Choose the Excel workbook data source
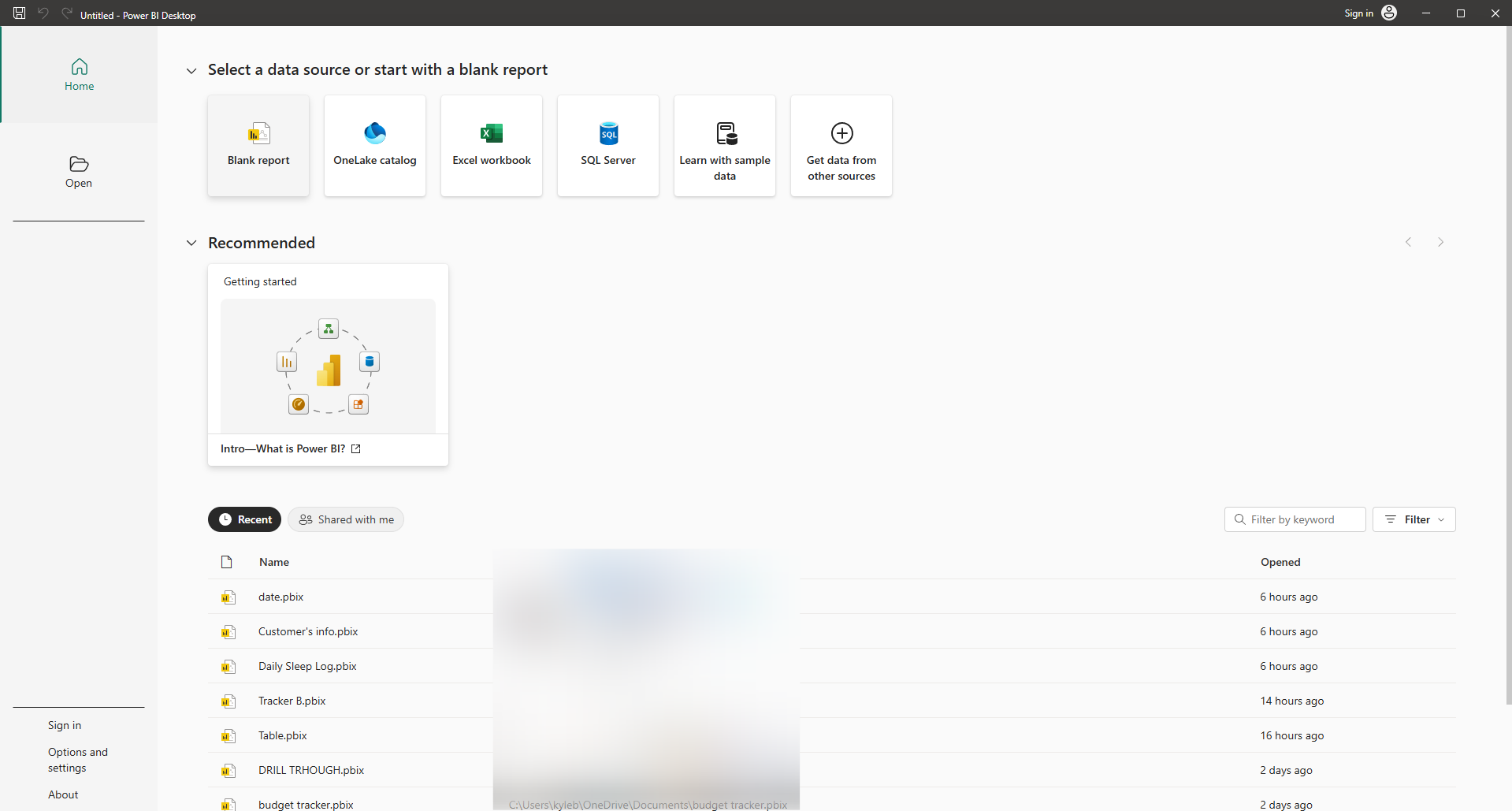The width and height of the screenshot is (1512, 811). tap(492, 146)
